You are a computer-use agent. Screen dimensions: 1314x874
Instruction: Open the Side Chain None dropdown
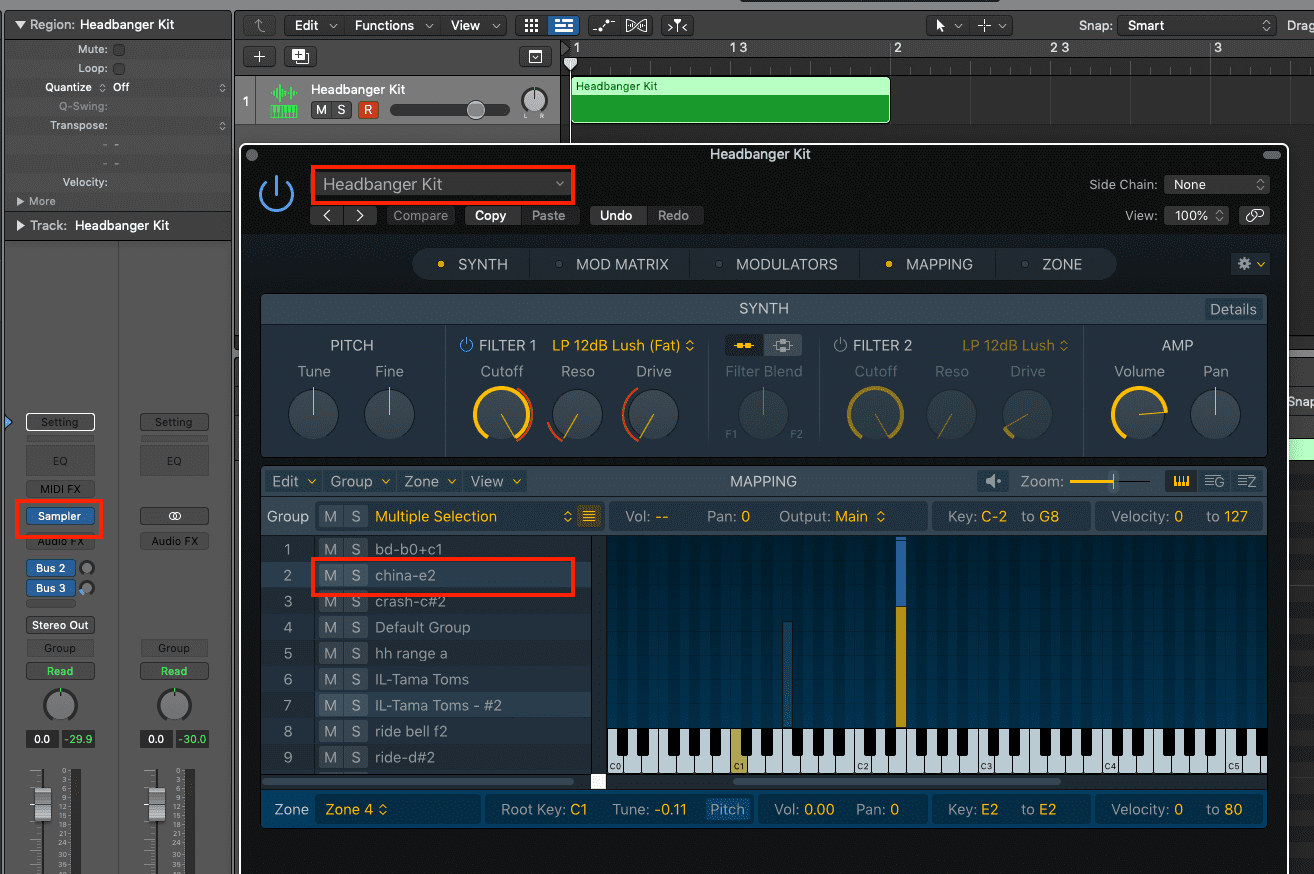click(x=1216, y=185)
